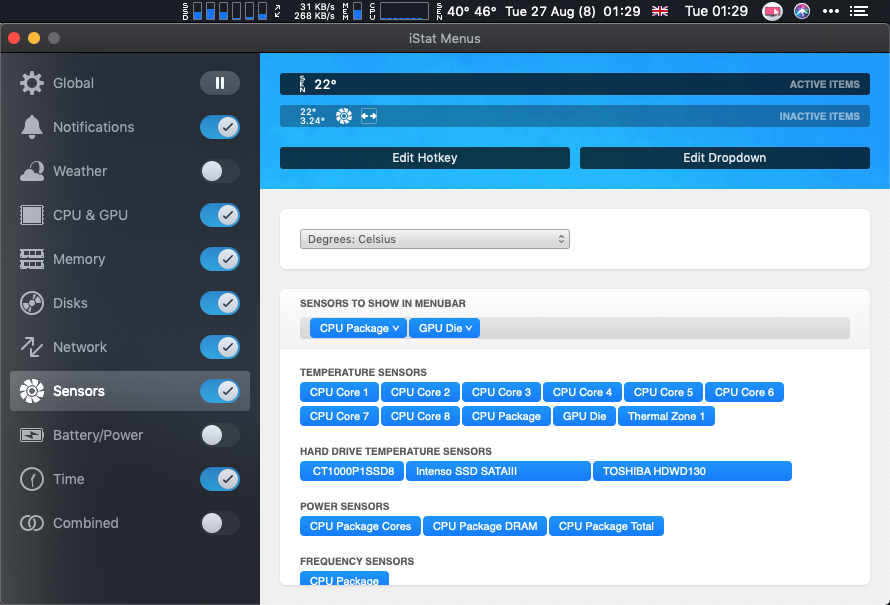Click the Edit Dropdown button
This screenshot has height=605, width=890.
pos(724,158)
